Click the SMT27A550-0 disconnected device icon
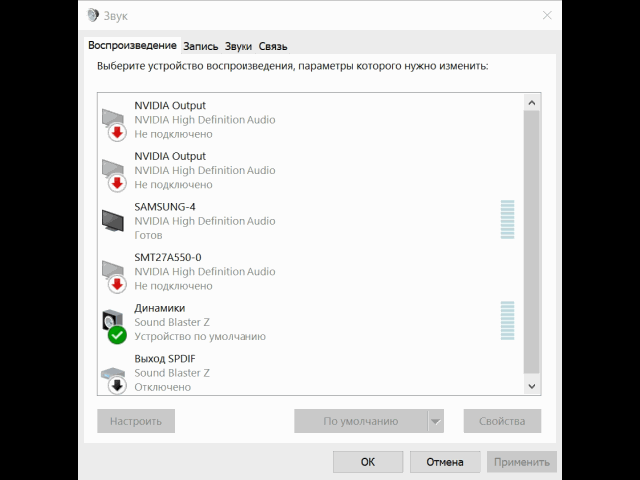The image size is (640, 480). 113,276
